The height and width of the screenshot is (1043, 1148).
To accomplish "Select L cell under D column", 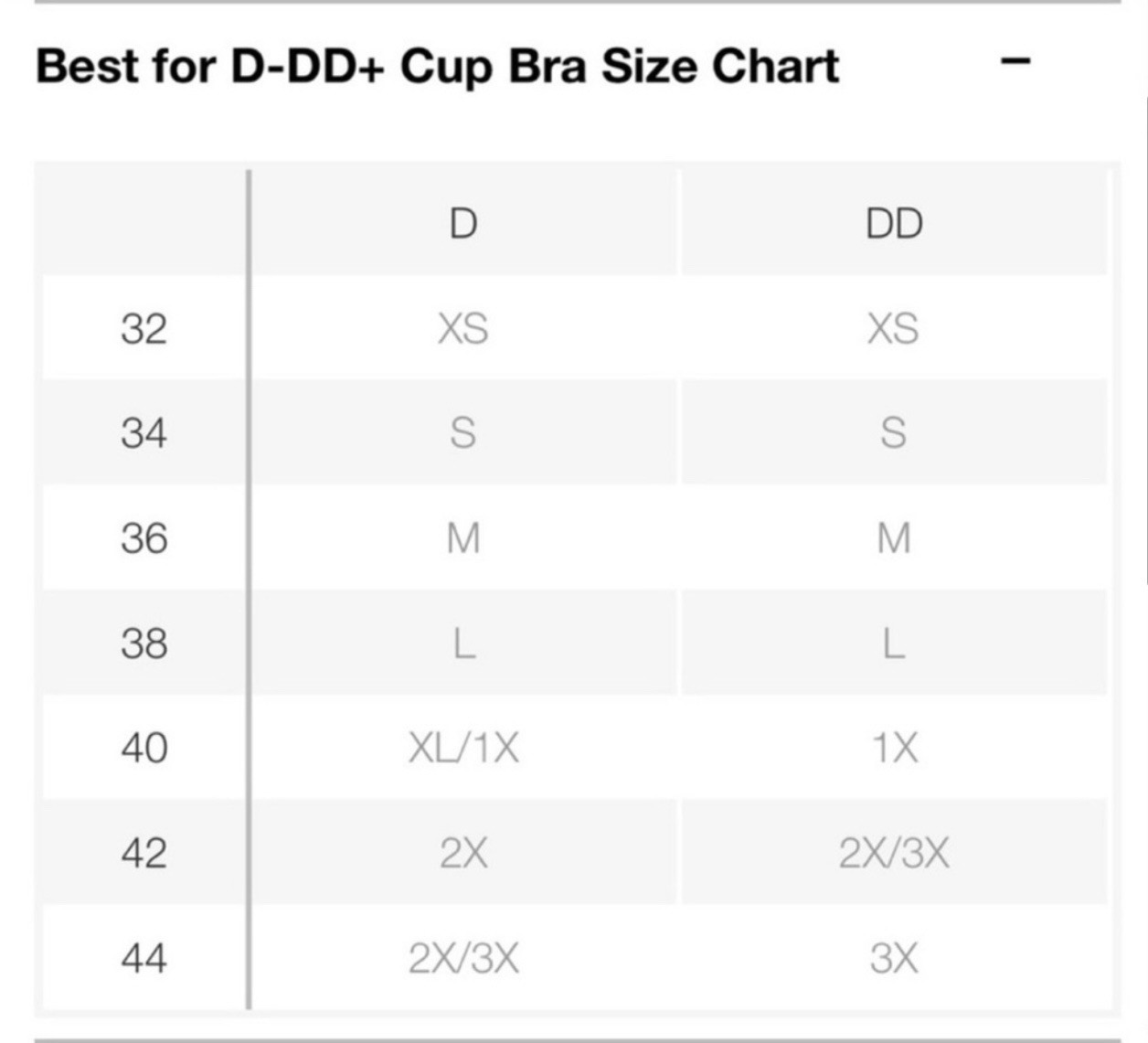I will pyautogui.click(x=463, y=643).
